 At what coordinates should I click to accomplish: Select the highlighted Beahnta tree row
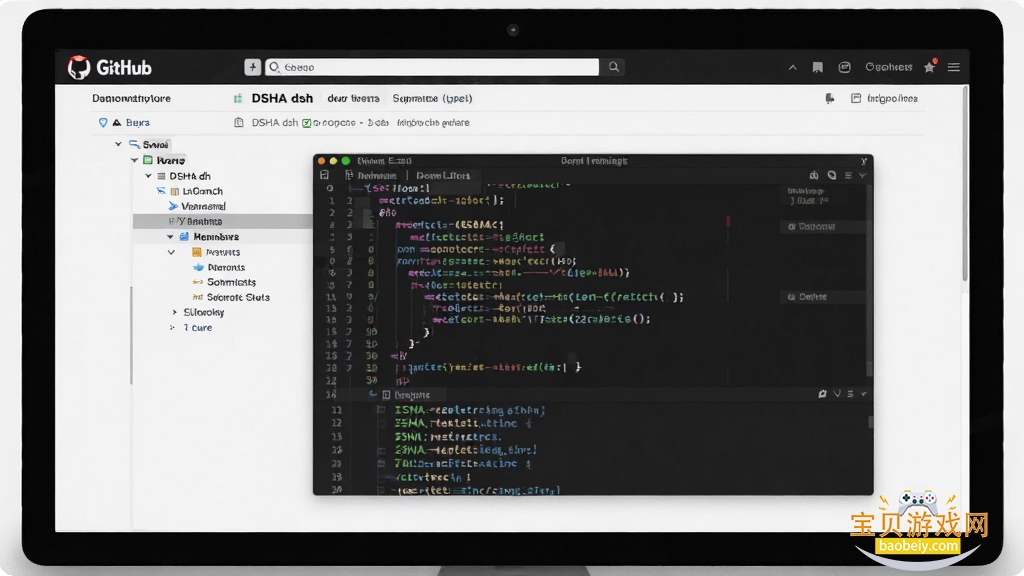(x=223, y=221)
